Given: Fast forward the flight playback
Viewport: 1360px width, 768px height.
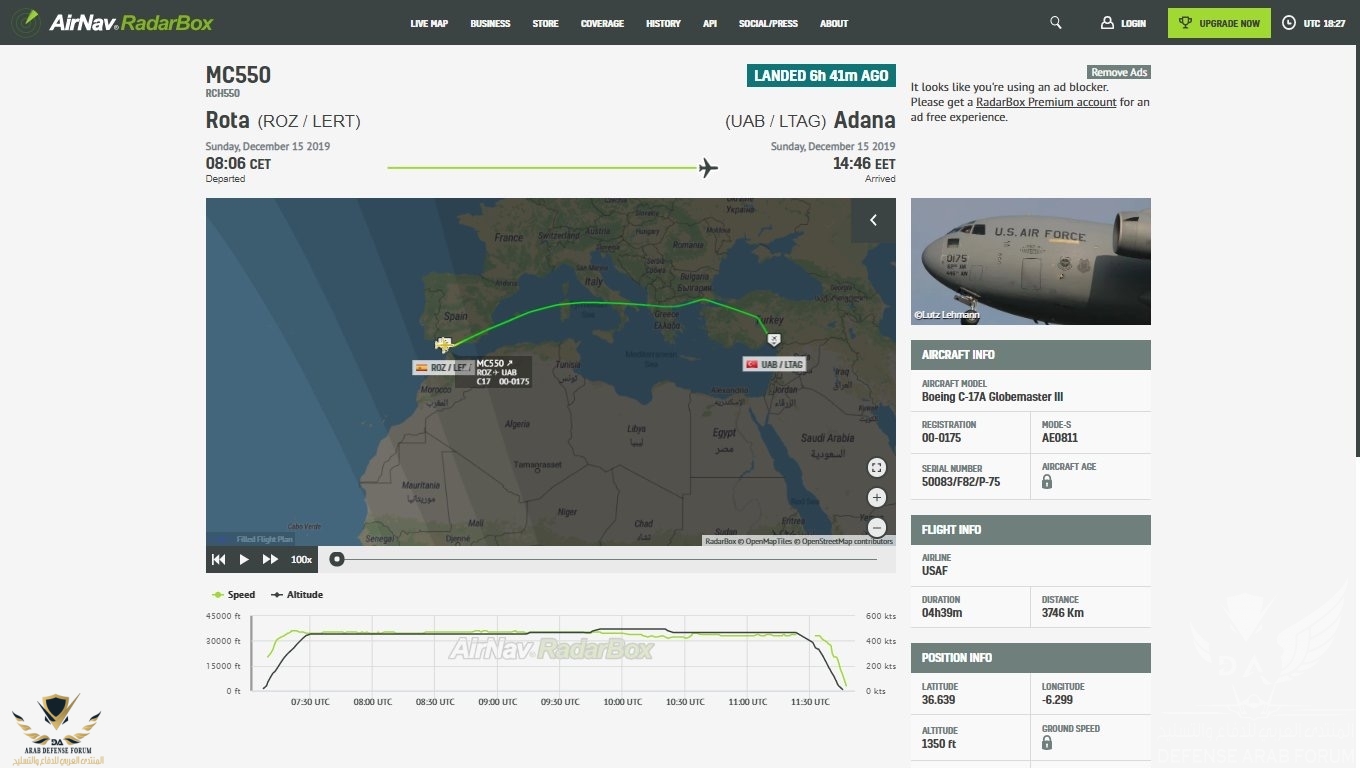Looking at the screenshot, I should (270, 559).
